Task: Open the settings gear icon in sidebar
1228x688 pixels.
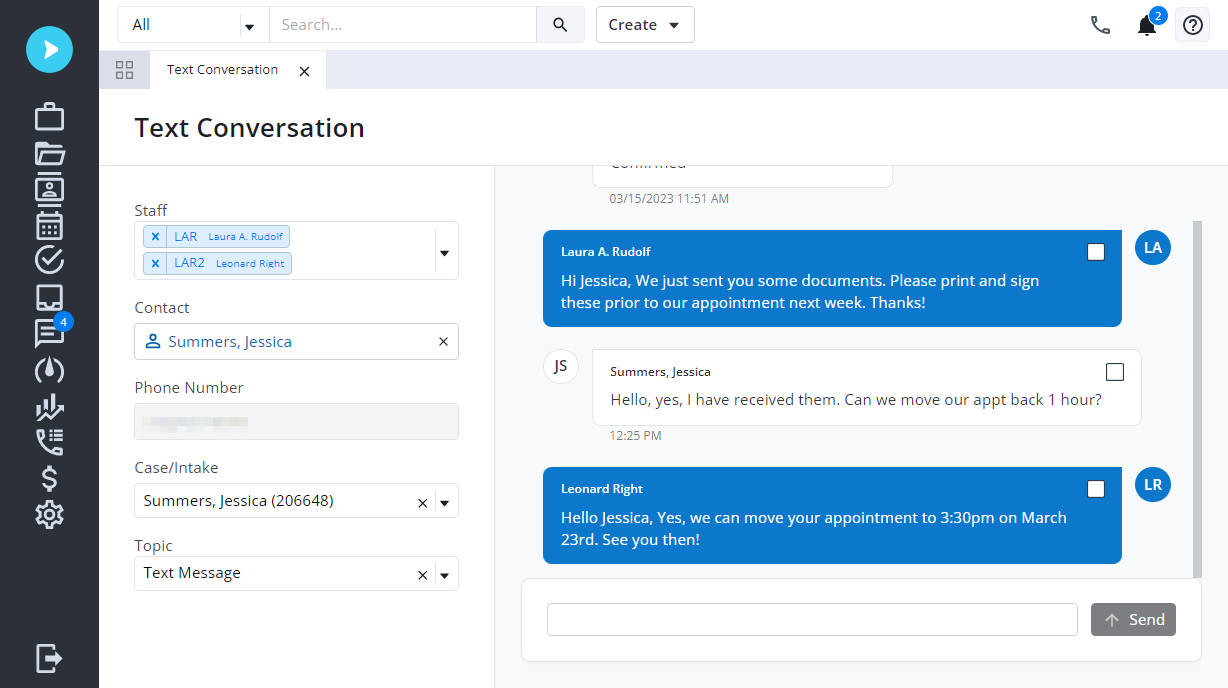Action: (49, 515)
